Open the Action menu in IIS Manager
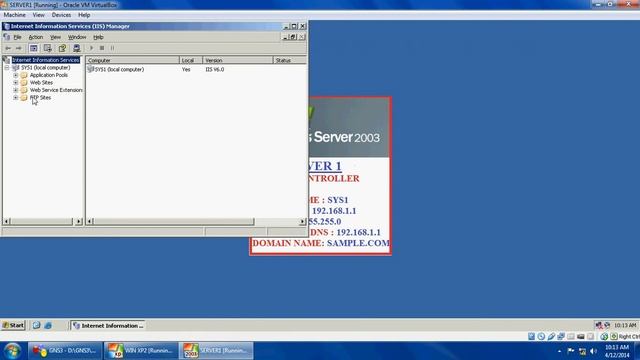The image size is (640, 360). point(36,37)
